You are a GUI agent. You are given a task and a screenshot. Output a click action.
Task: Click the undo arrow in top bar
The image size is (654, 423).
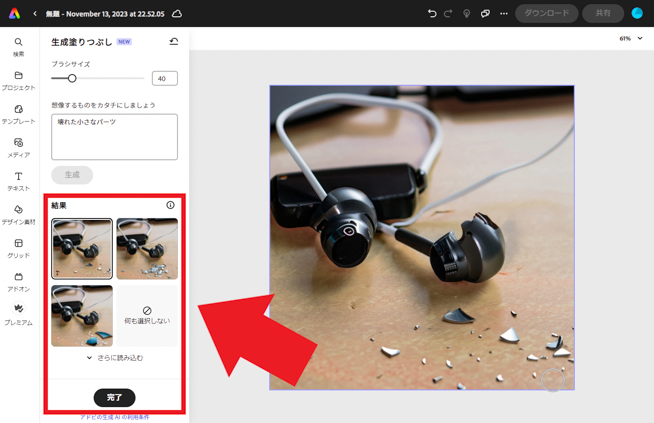pyautogui.click(x=432, y=14)
